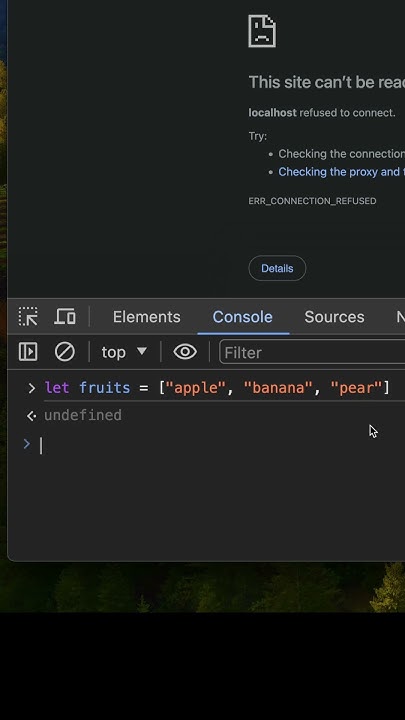405x720 pixels.
Task: Clear the console with the ban icon
Action: 65,352
